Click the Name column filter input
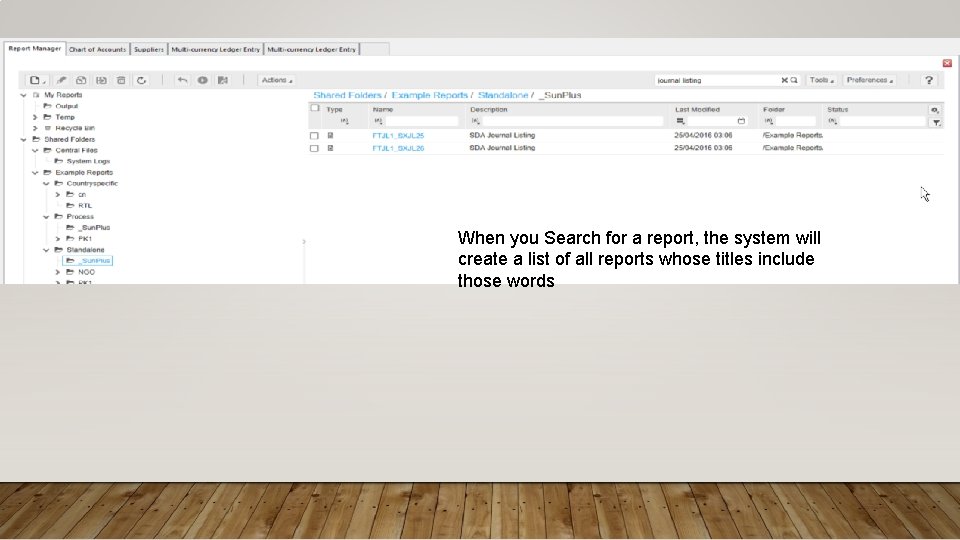The height and width of the screenshot is (540, 960). click(x=421, y=121)
